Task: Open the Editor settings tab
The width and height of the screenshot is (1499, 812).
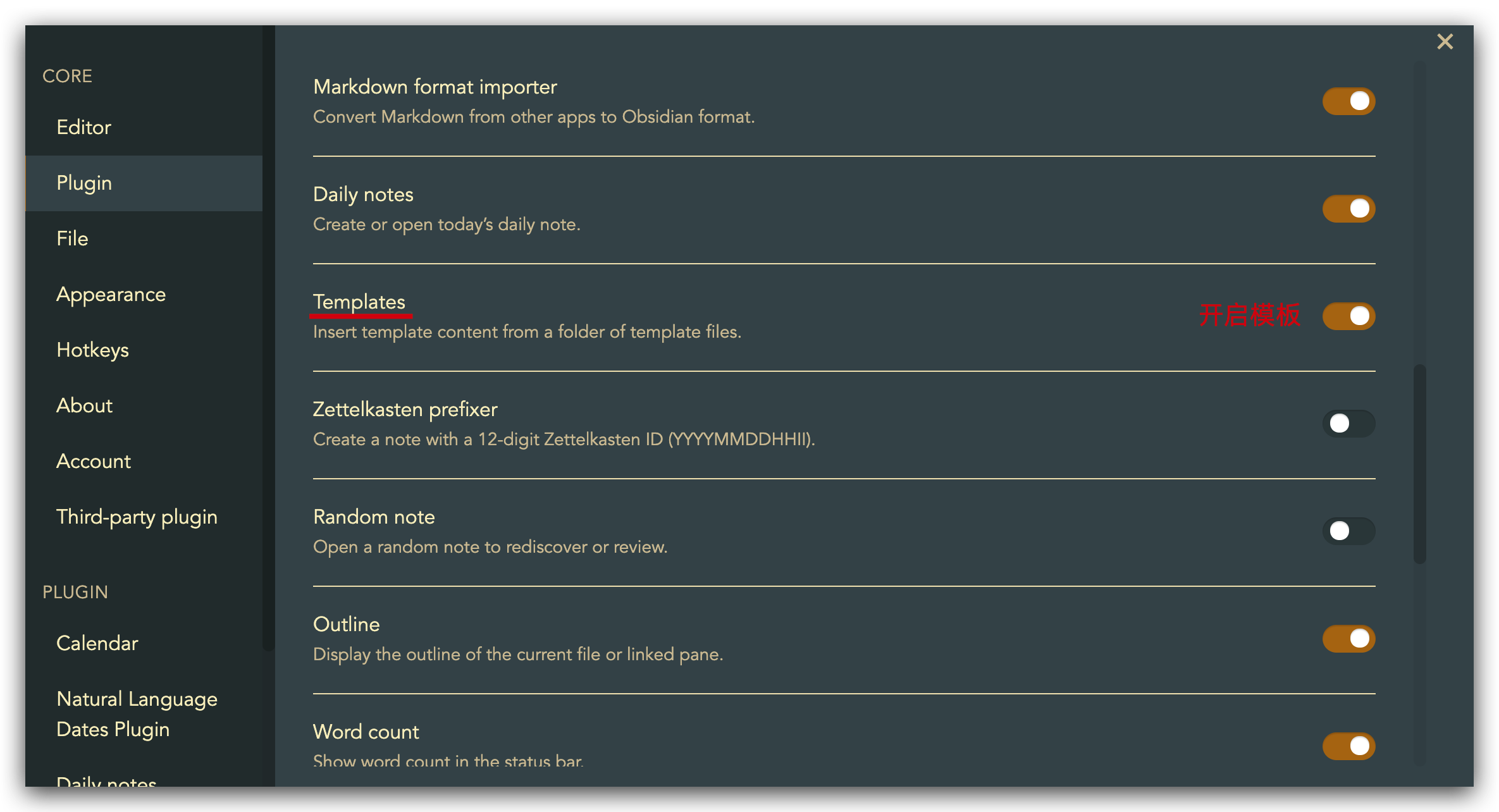Action: pyautogui.click(x=83, y=128)
